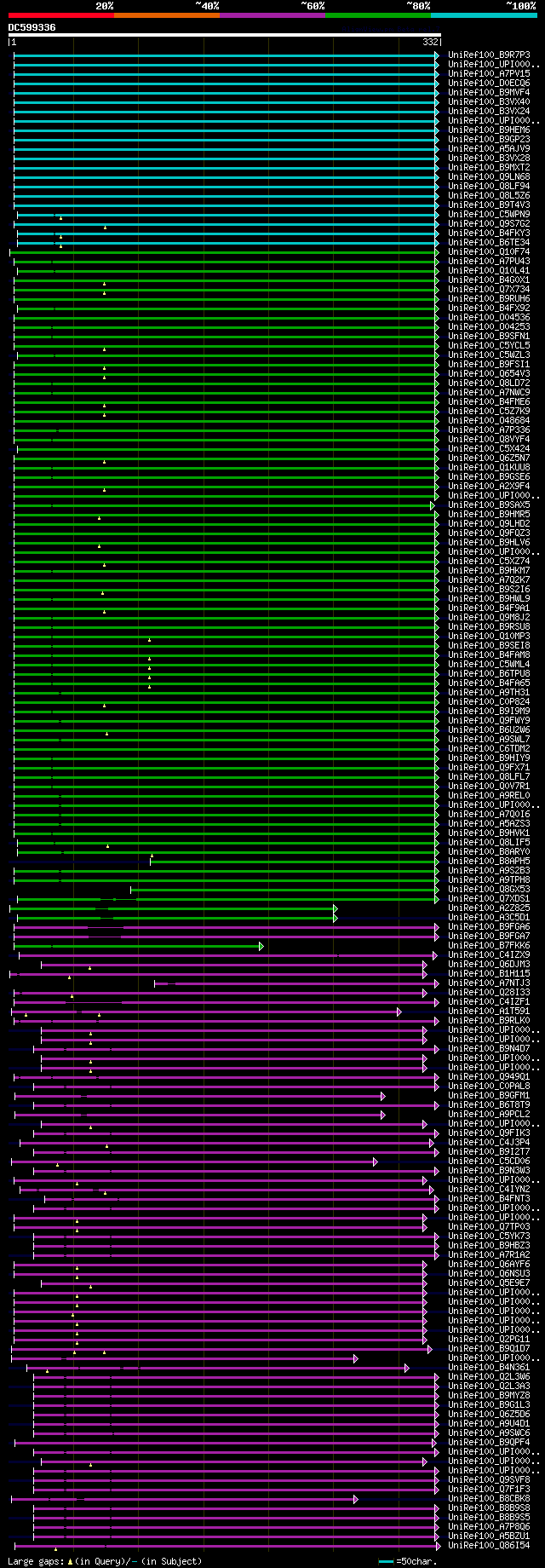Click the white query sequence bar
Screen dimensions: 545x1568
[x=225, y=35]
